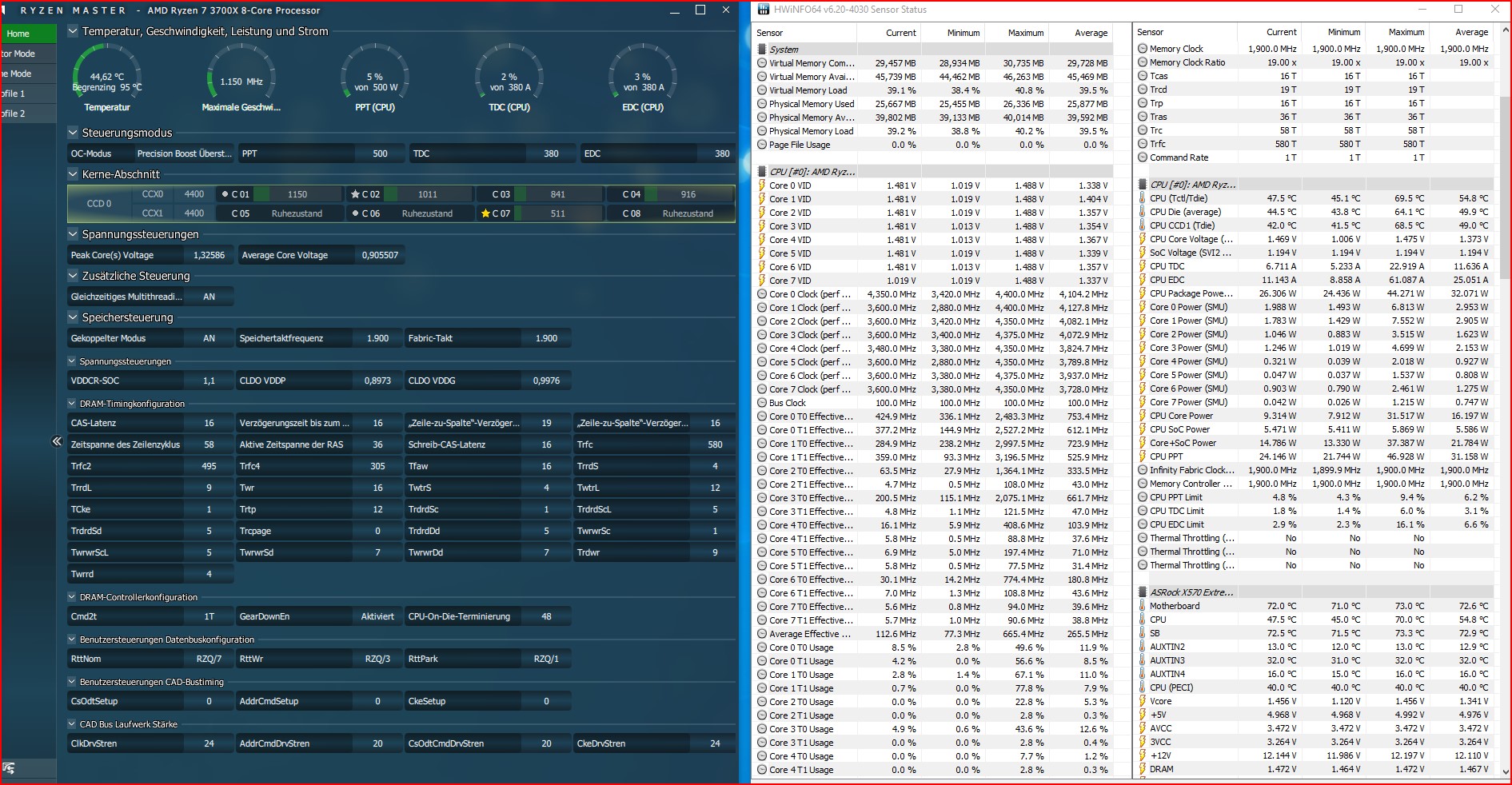This screenshot has height=785, width=1512.
Task: Select the Profile 1 sidebar tab
Action: click(x=29, y=94)
